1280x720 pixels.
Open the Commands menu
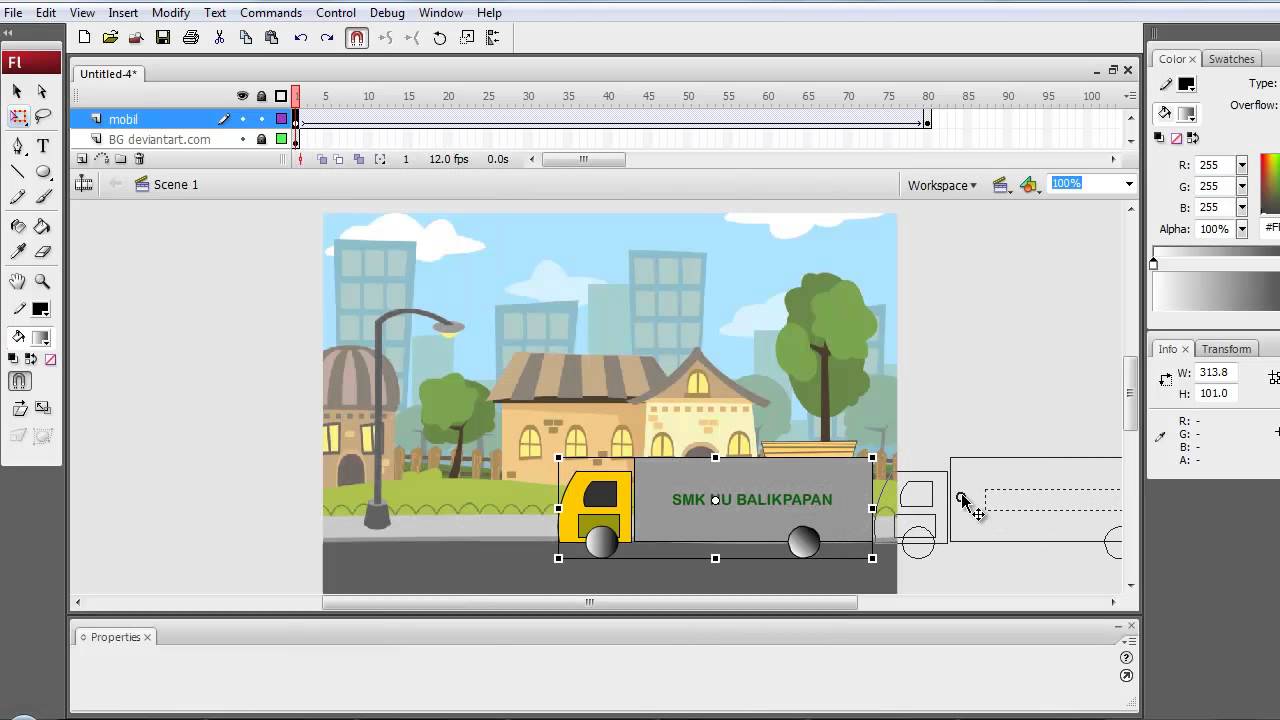pos(271,13)
